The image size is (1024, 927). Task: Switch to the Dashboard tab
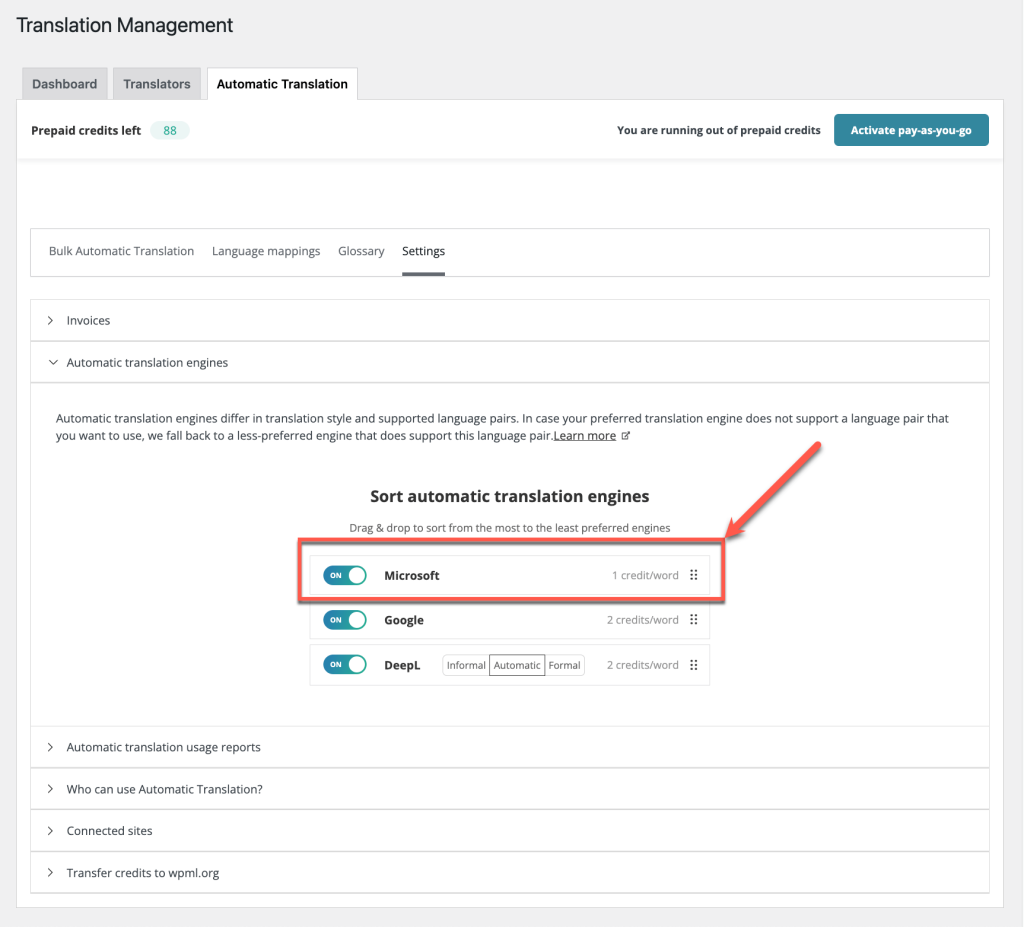point(64,84)
